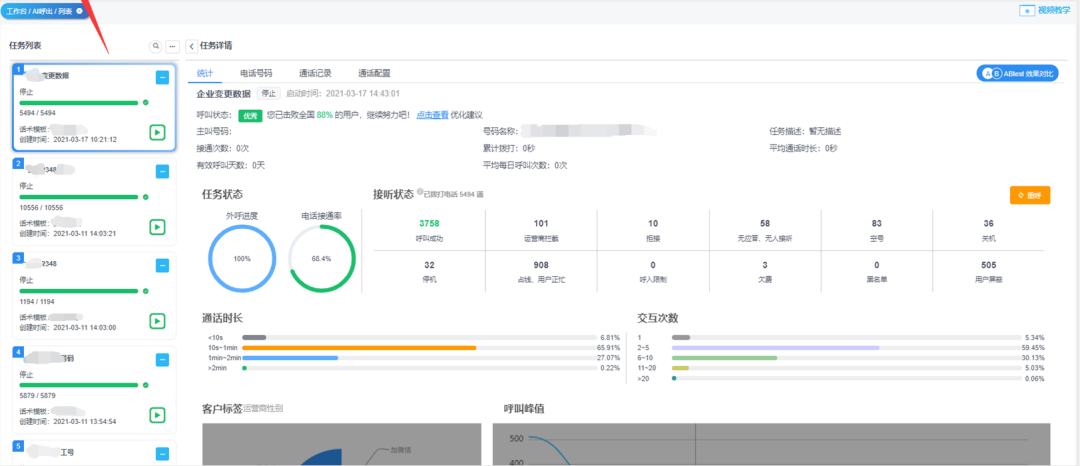
Task: Click the 58 无应答、无人接听 cell
Action: coord(765,229)
